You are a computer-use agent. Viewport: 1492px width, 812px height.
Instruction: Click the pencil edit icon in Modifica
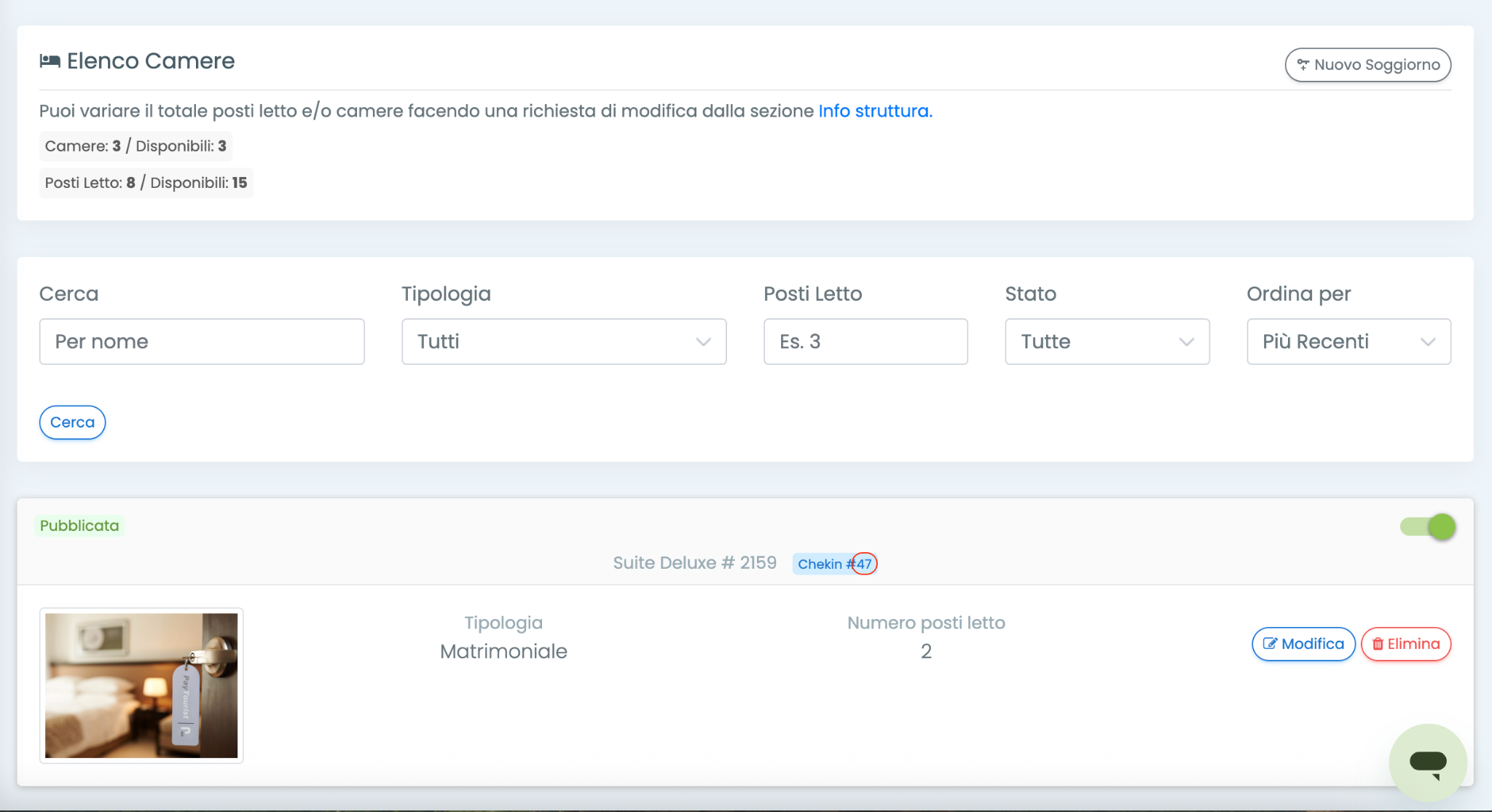pos(1270,644)
